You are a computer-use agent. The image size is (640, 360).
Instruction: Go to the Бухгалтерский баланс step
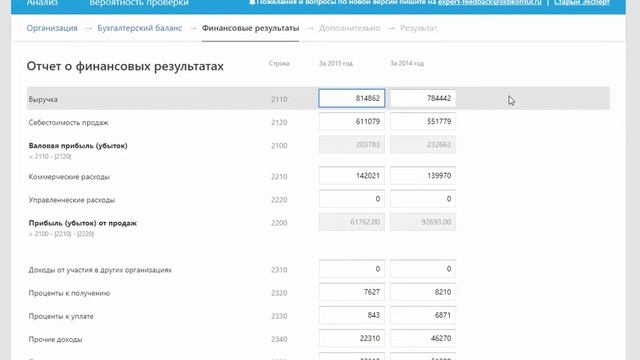(140, 28)
